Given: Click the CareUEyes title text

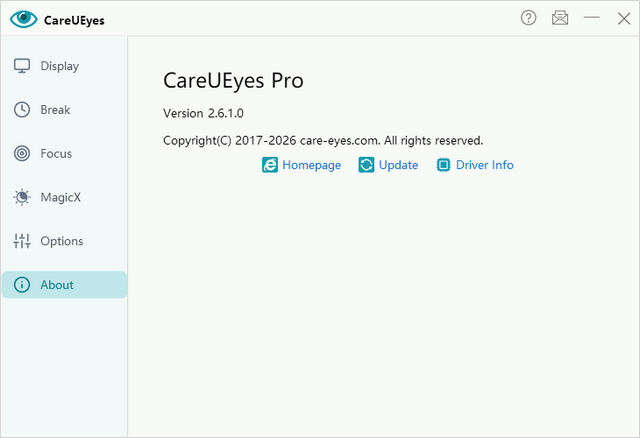Looking at the screenshot, I should click(74, 20).
